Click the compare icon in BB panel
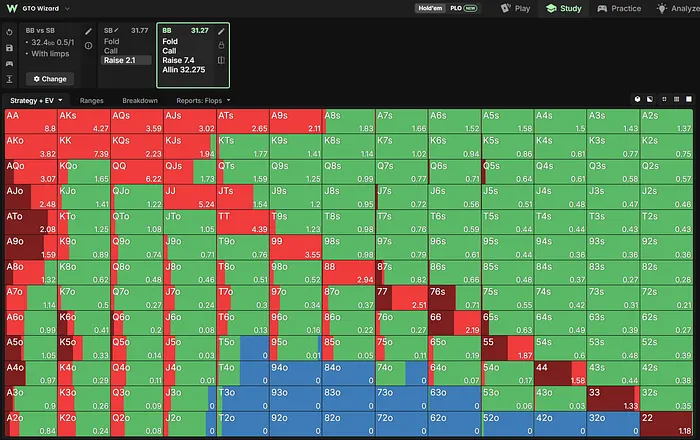The image size is (700, 440). 221,60
